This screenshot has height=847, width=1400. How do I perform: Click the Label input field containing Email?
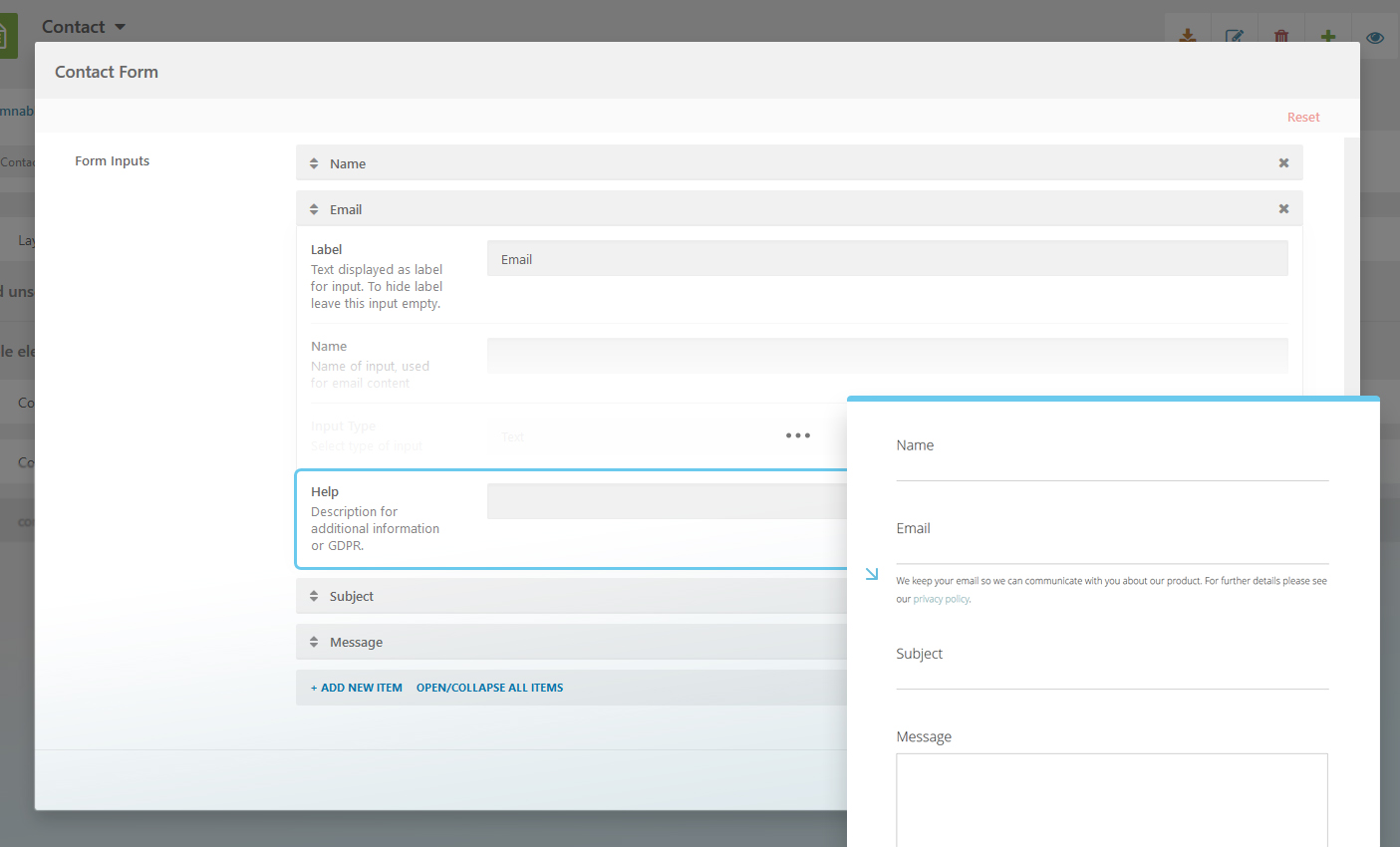tap(887, 259)
